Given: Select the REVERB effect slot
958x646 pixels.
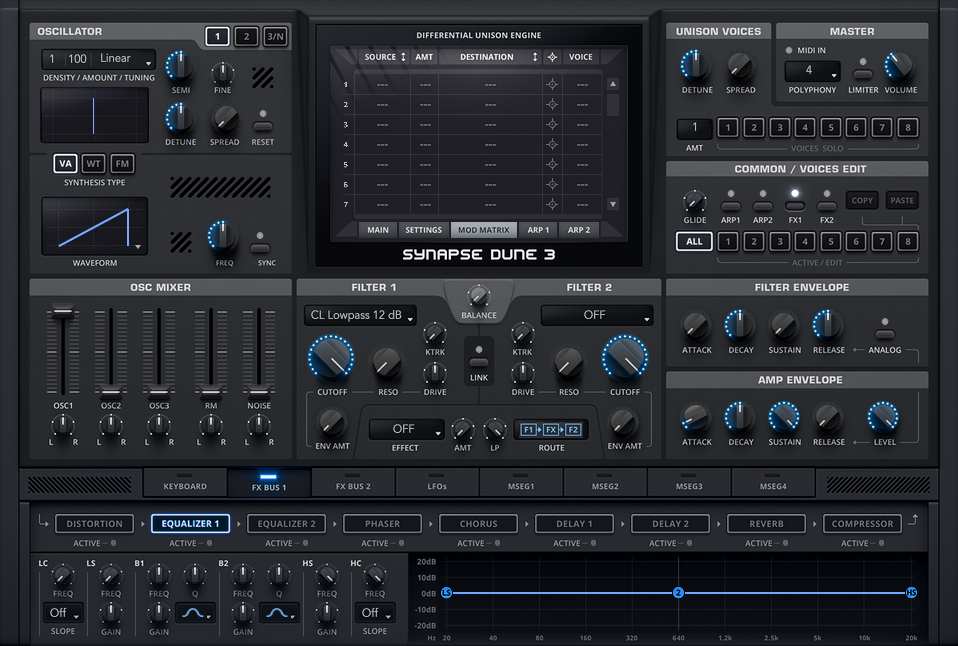Looking at the screenshot, I should (766, 524).
